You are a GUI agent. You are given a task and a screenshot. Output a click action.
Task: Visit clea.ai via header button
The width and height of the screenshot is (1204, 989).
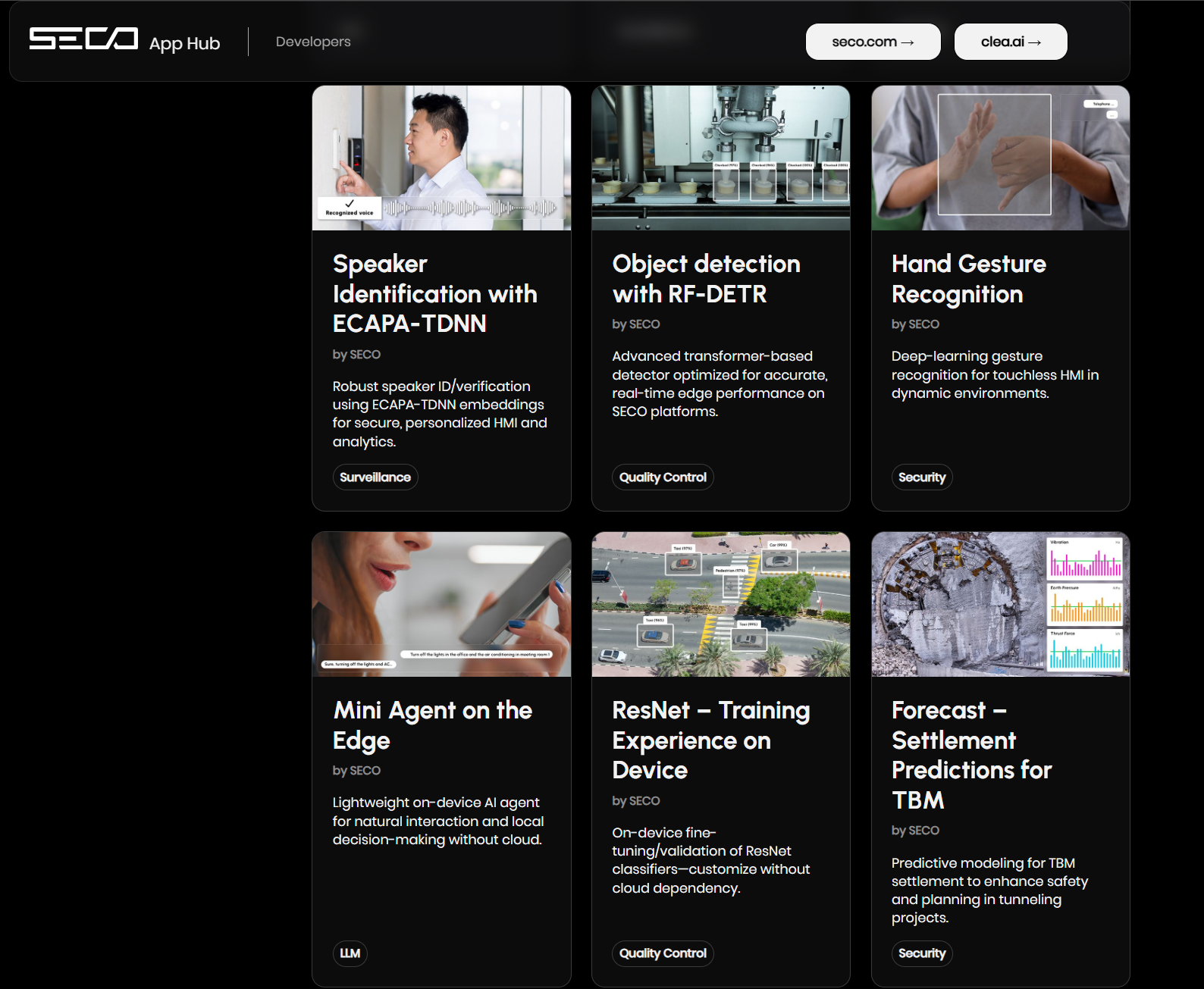(x=1011, y=42)
